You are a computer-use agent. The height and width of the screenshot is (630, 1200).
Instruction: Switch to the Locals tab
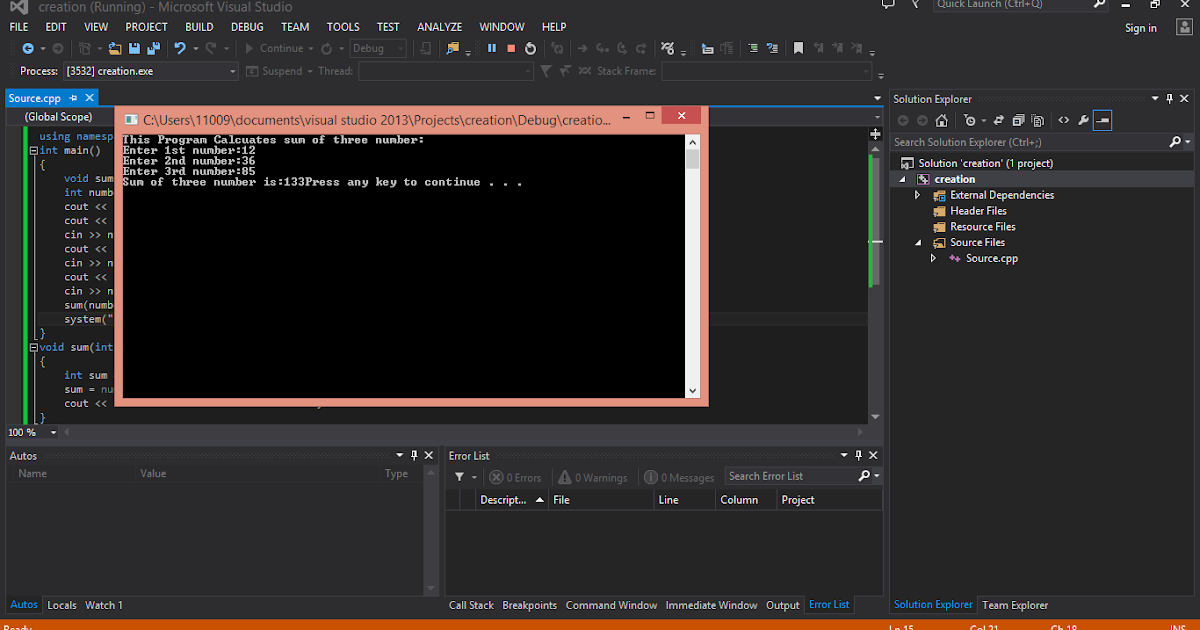click(62, 605)
